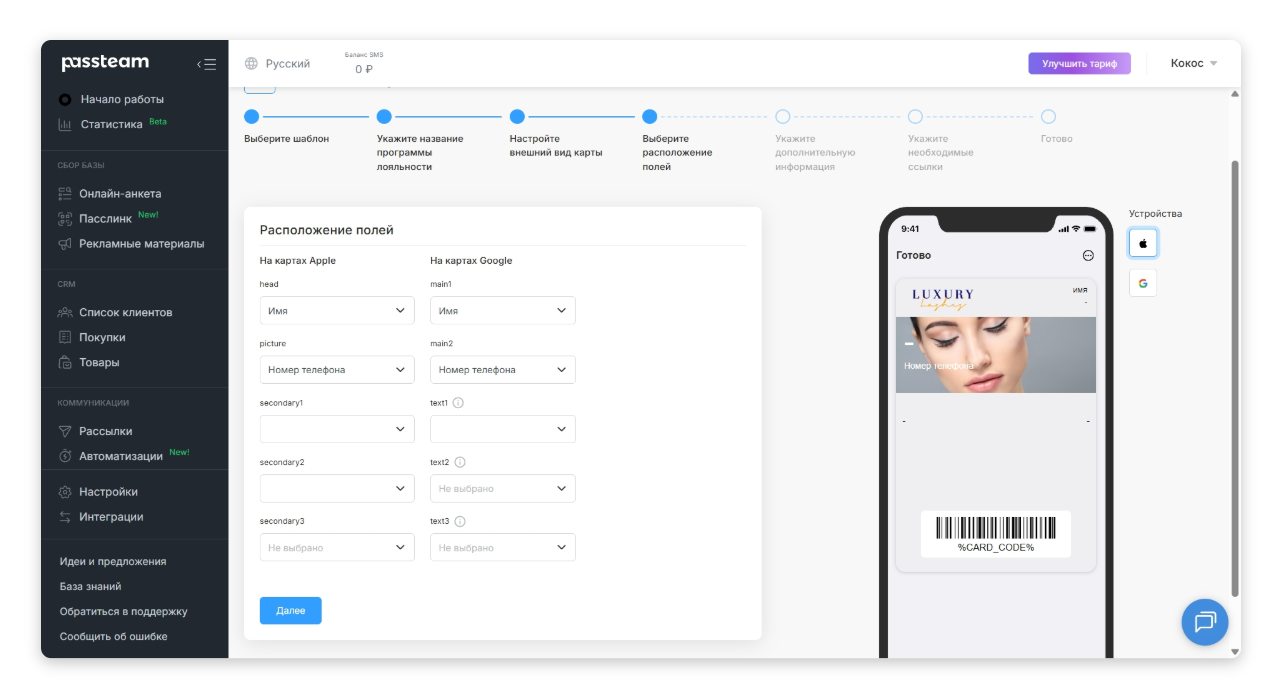Screen dimensions: 1283x699
Task: Collapse the sidebar with the menu toggle icon
Action: click(206, 64)
